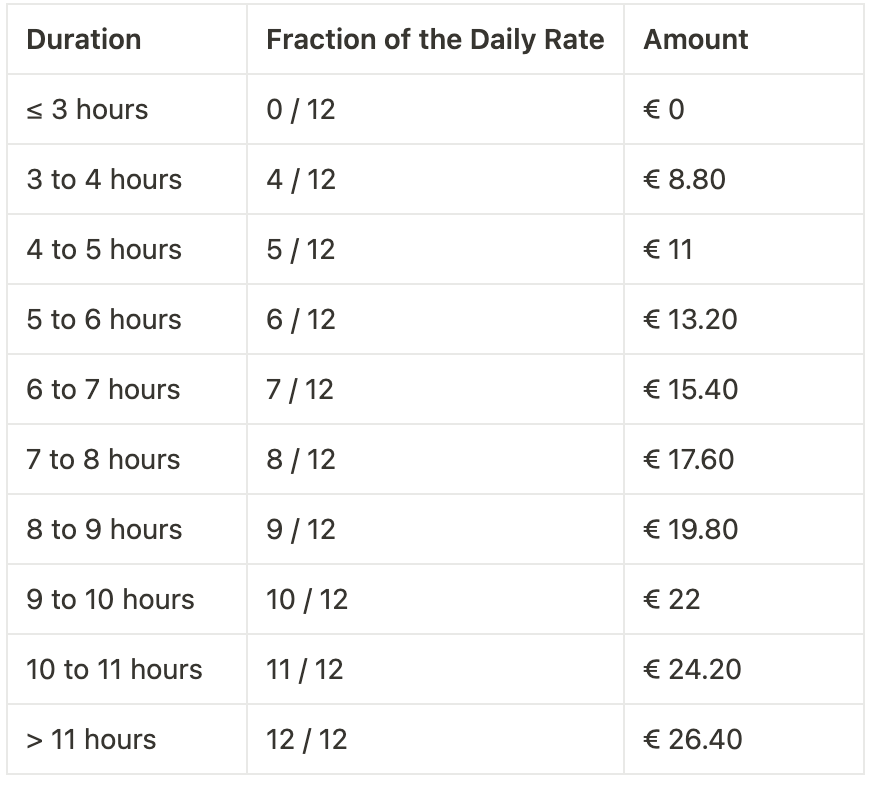Click the '€ 15.40' amount cell
This screenshot has height=786, width=874.
click(x=744, y=389)
